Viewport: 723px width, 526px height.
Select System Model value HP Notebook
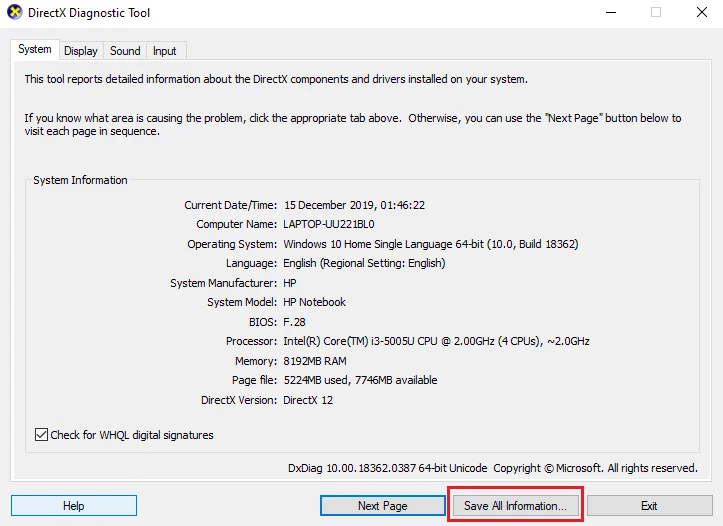[314, 302]
